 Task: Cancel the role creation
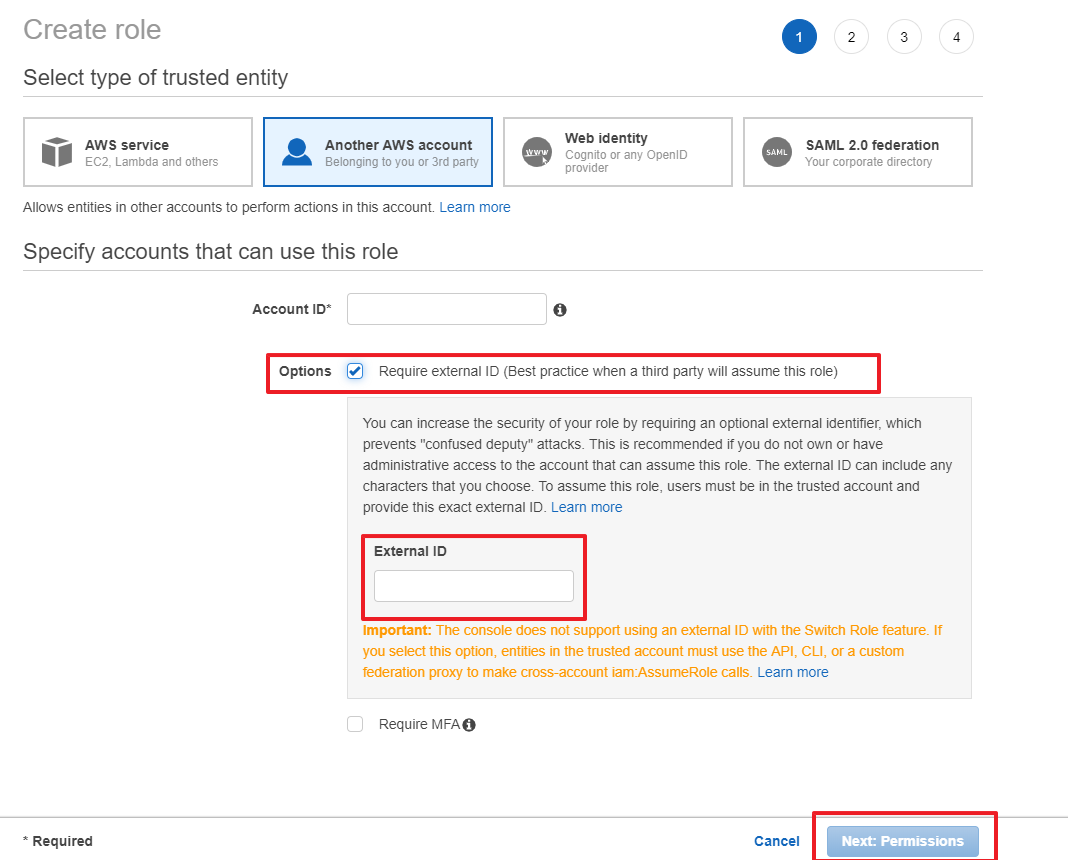[x=776, y=841]
